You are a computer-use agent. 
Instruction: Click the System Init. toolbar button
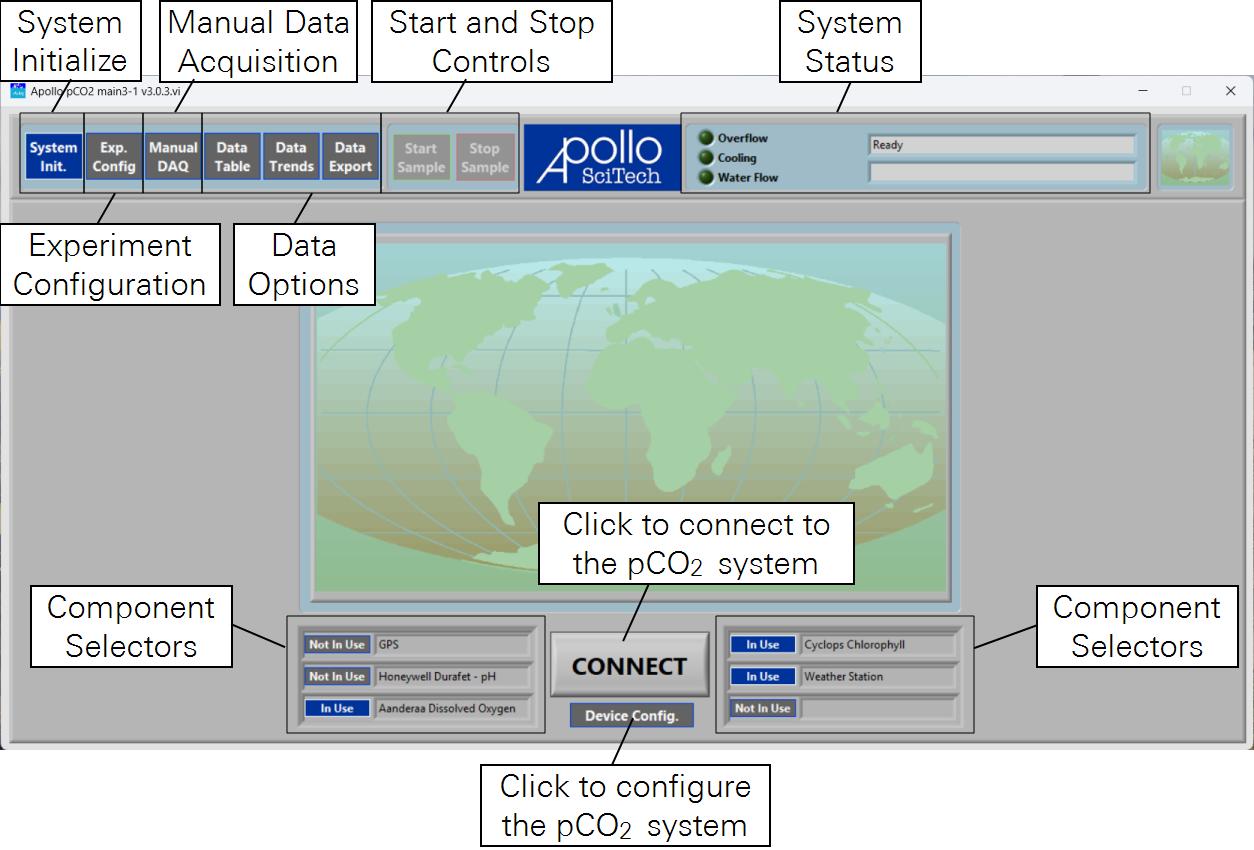click(53, 158)
